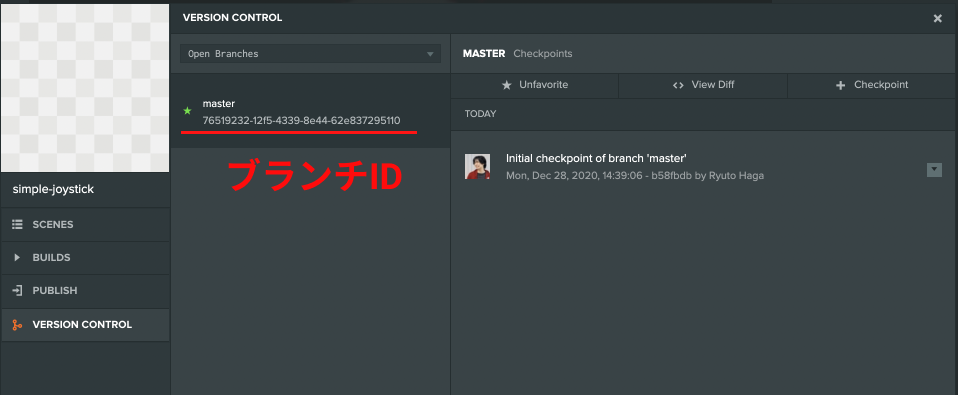The image size is (958, 395).
Task: Click the Checkpoints label
Action: tap(543, 54)
